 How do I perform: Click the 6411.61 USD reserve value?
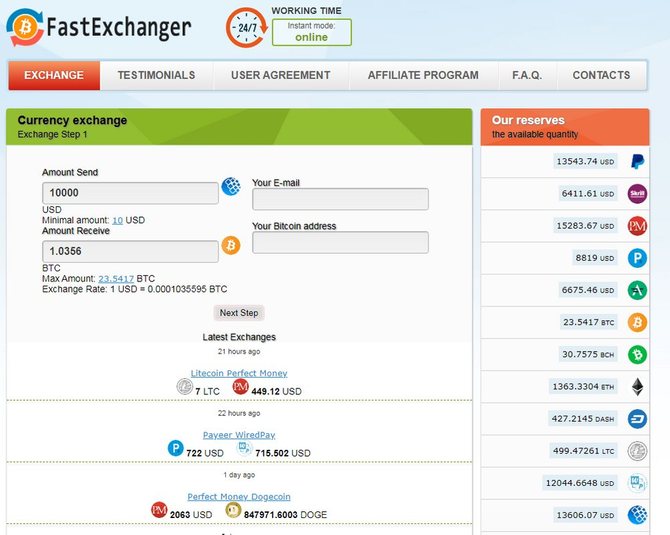588,194
